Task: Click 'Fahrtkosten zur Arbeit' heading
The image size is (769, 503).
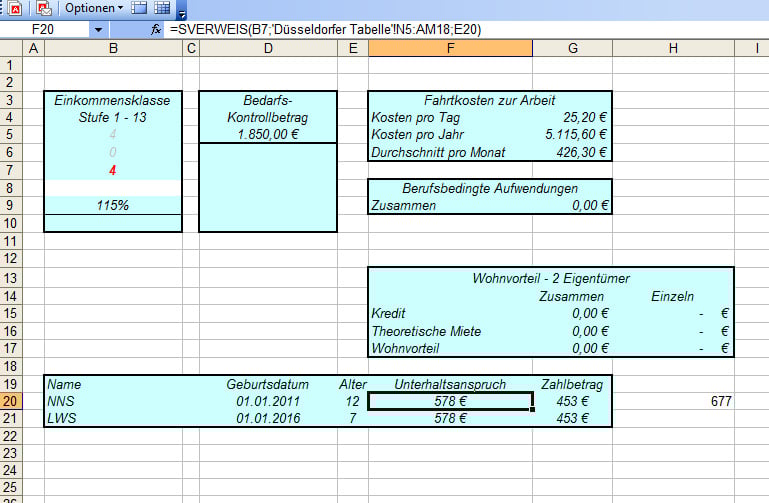Action: tap(489, 100)
